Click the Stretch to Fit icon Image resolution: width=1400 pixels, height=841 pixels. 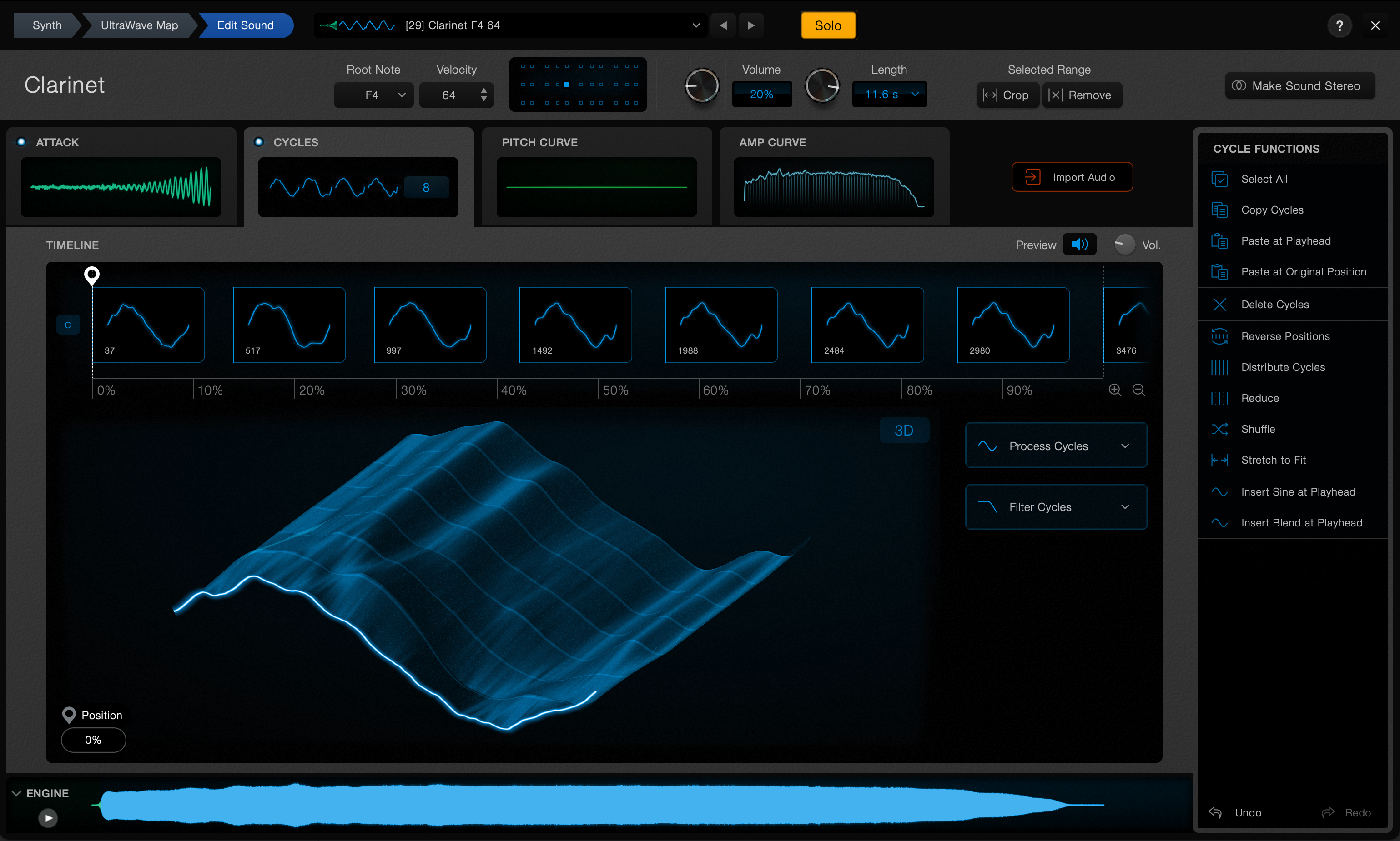click(1219, 460)
